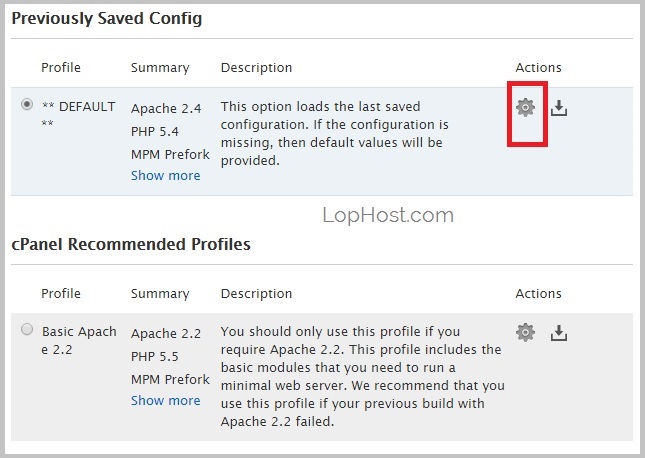The image size is (645, 458).
Task: Click the LopHost.com watermark text
Action: tap(388, 215)
